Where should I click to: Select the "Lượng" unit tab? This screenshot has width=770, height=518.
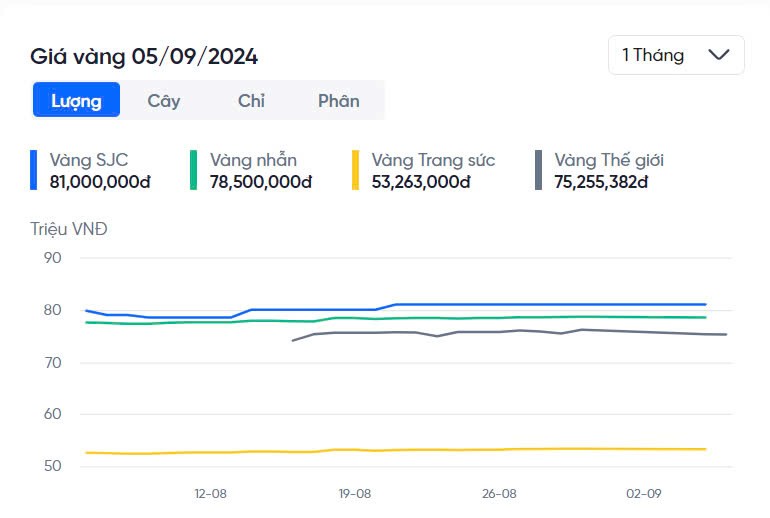pyautogui.click(x=76, y=100)
